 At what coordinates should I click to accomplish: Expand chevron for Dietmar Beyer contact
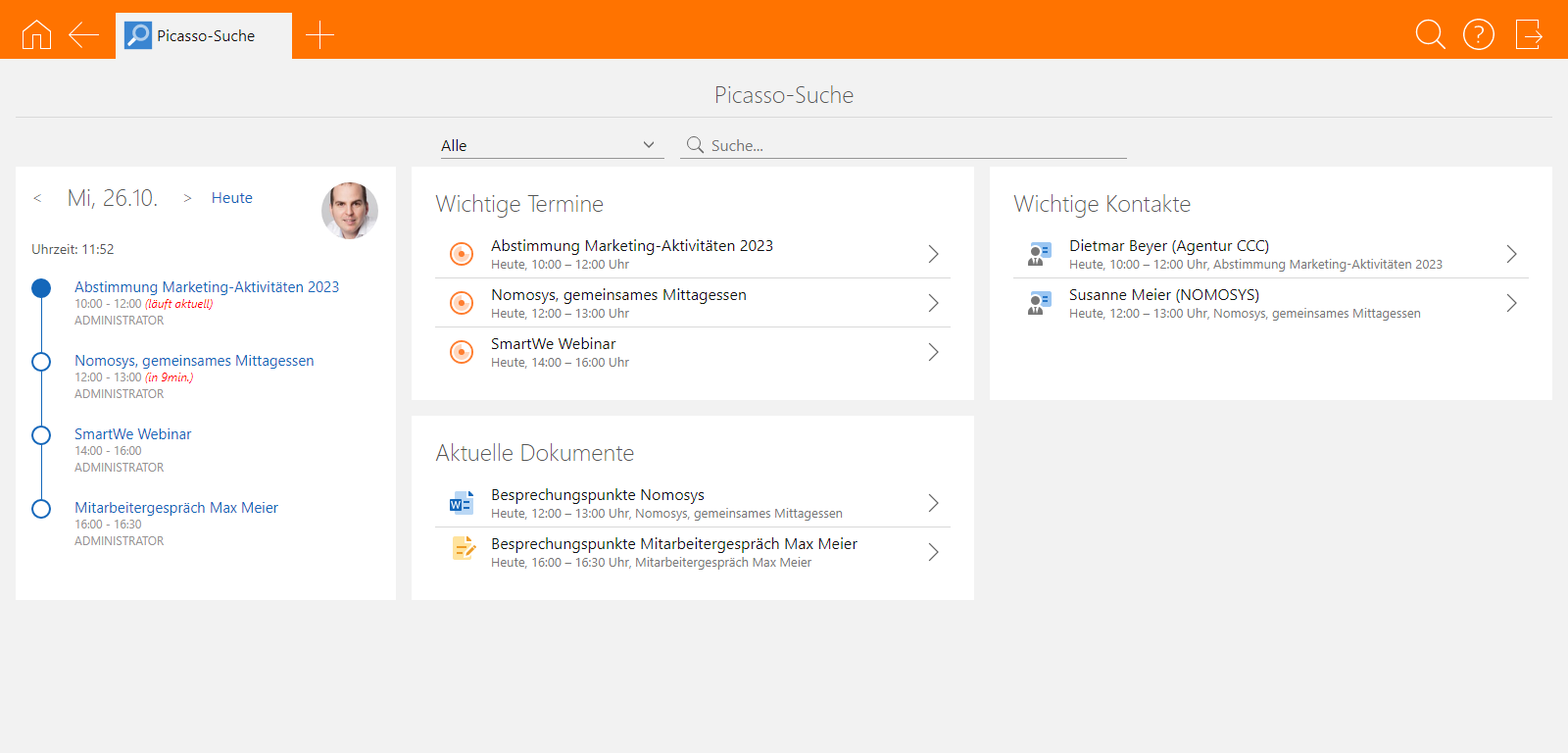(1511, 254)
